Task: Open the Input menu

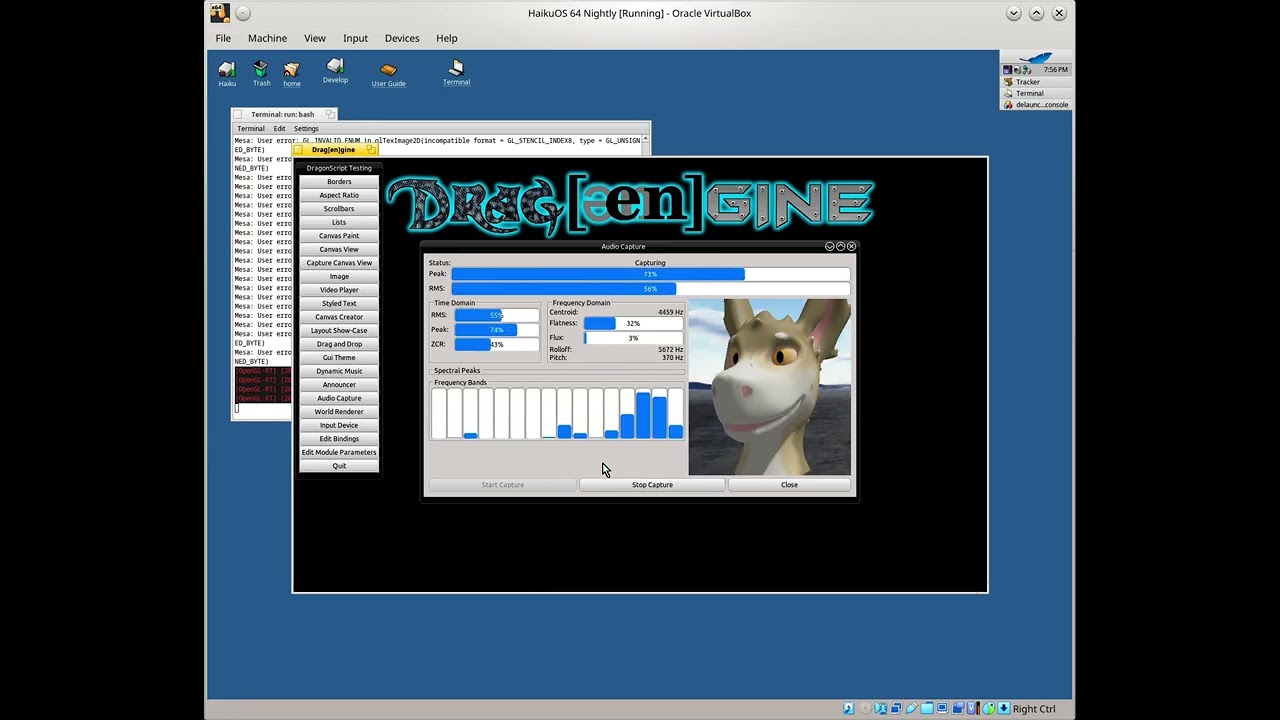Action: (355, 38)
